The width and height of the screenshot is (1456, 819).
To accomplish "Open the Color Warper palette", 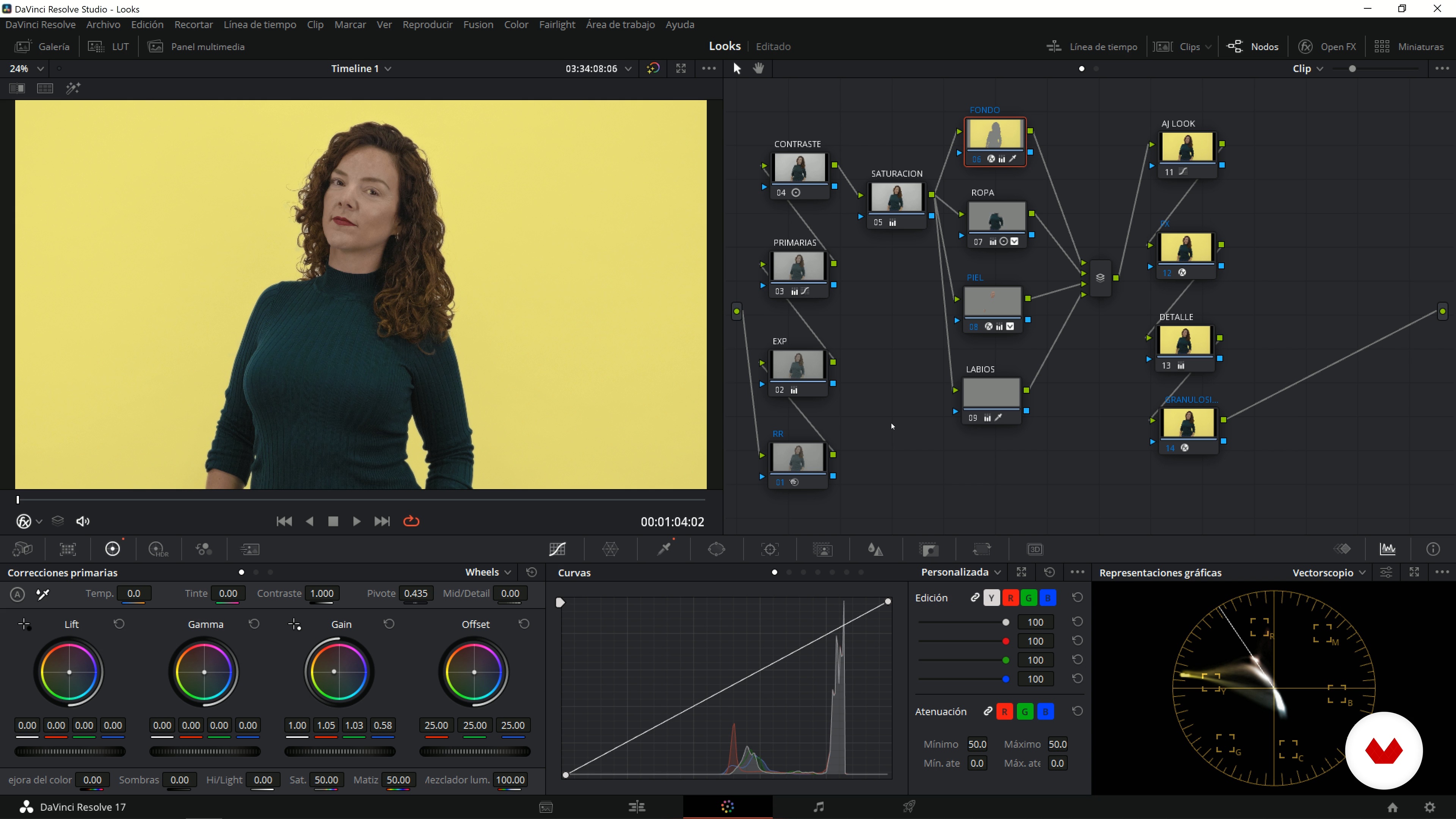I will (610, 549).
